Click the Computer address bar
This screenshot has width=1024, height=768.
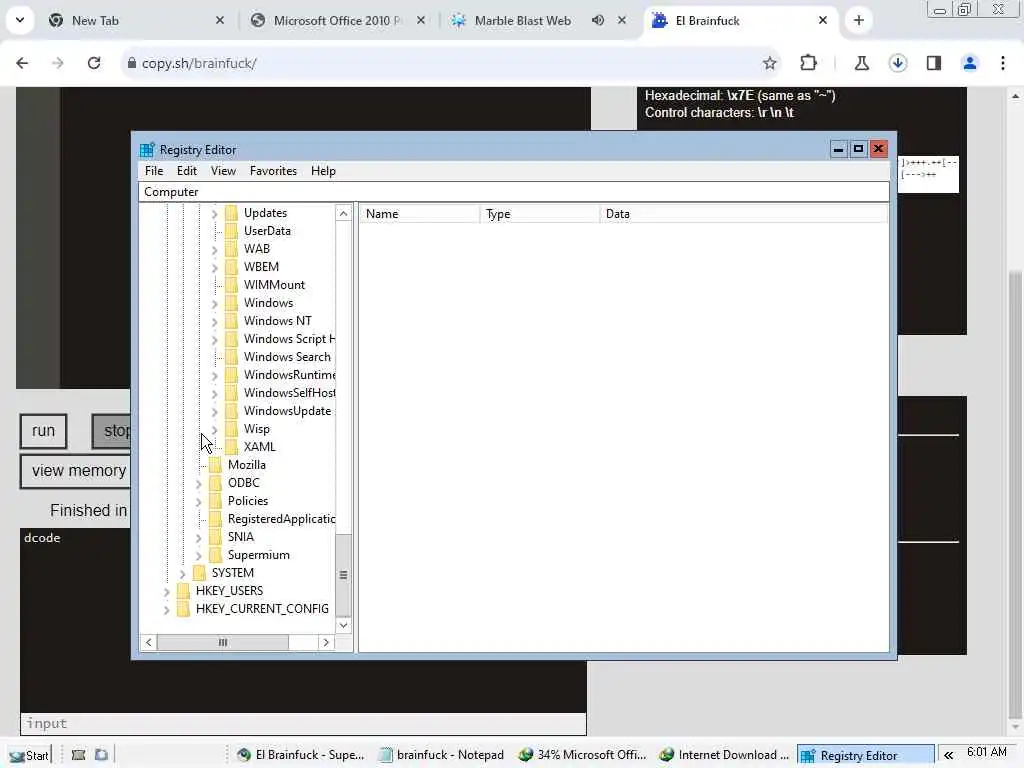coord(514,192)
